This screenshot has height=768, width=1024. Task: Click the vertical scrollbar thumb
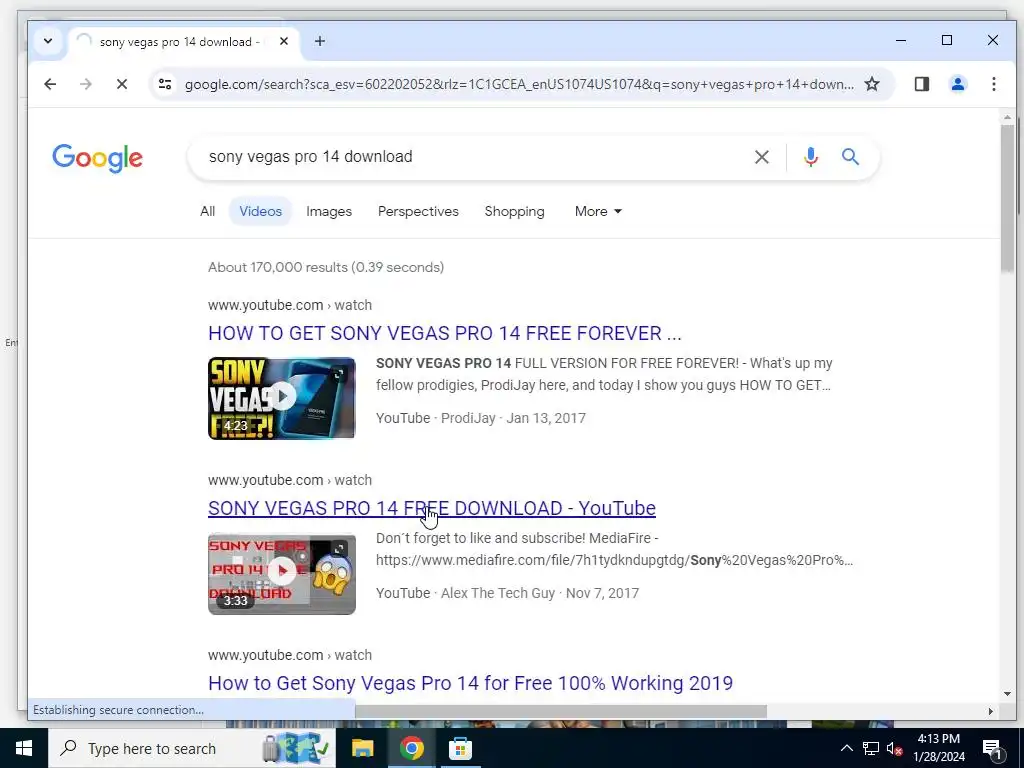click(x=1007, y=199)
